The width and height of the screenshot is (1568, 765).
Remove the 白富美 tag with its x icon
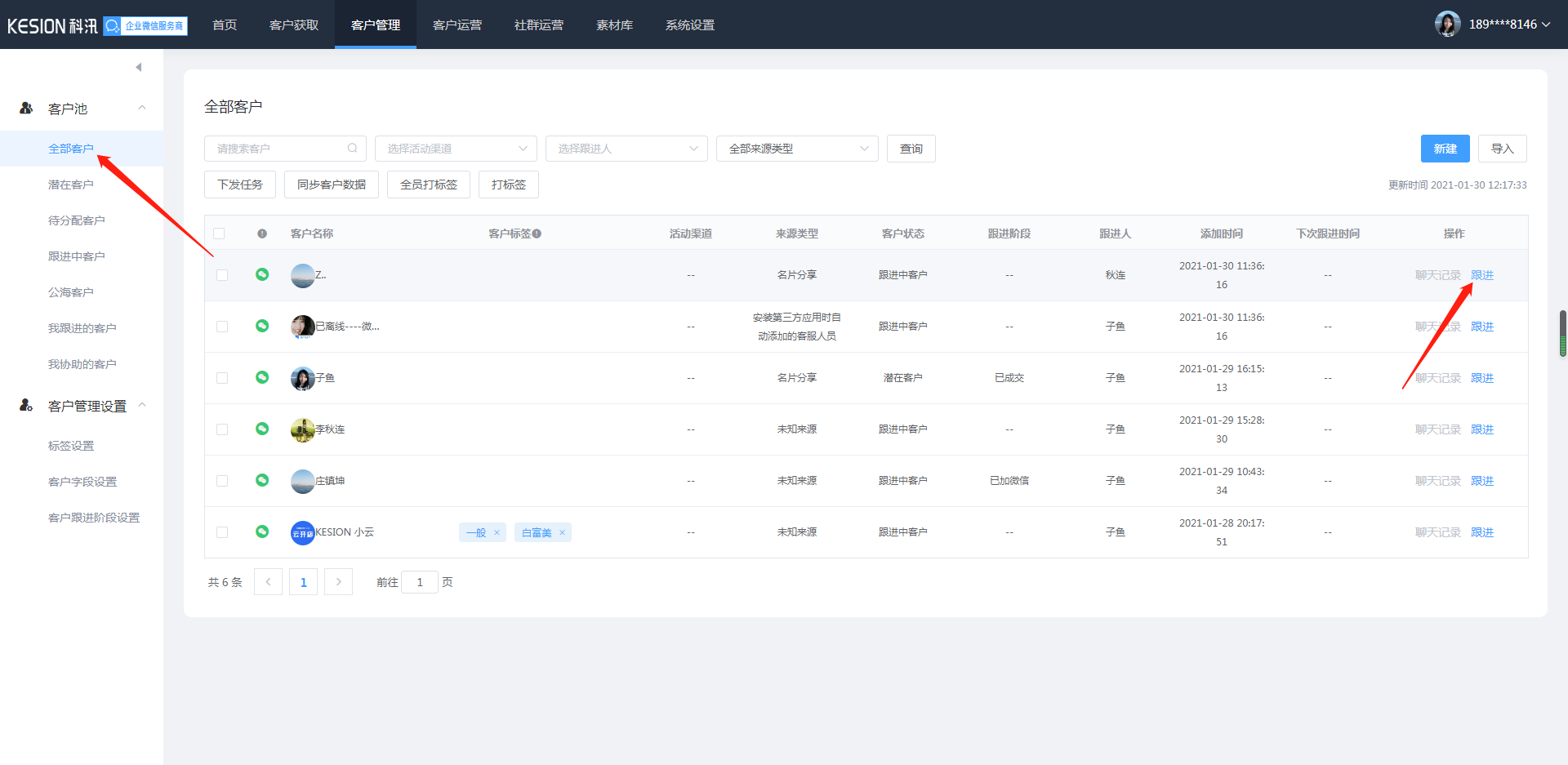click(x=562, y=533)
